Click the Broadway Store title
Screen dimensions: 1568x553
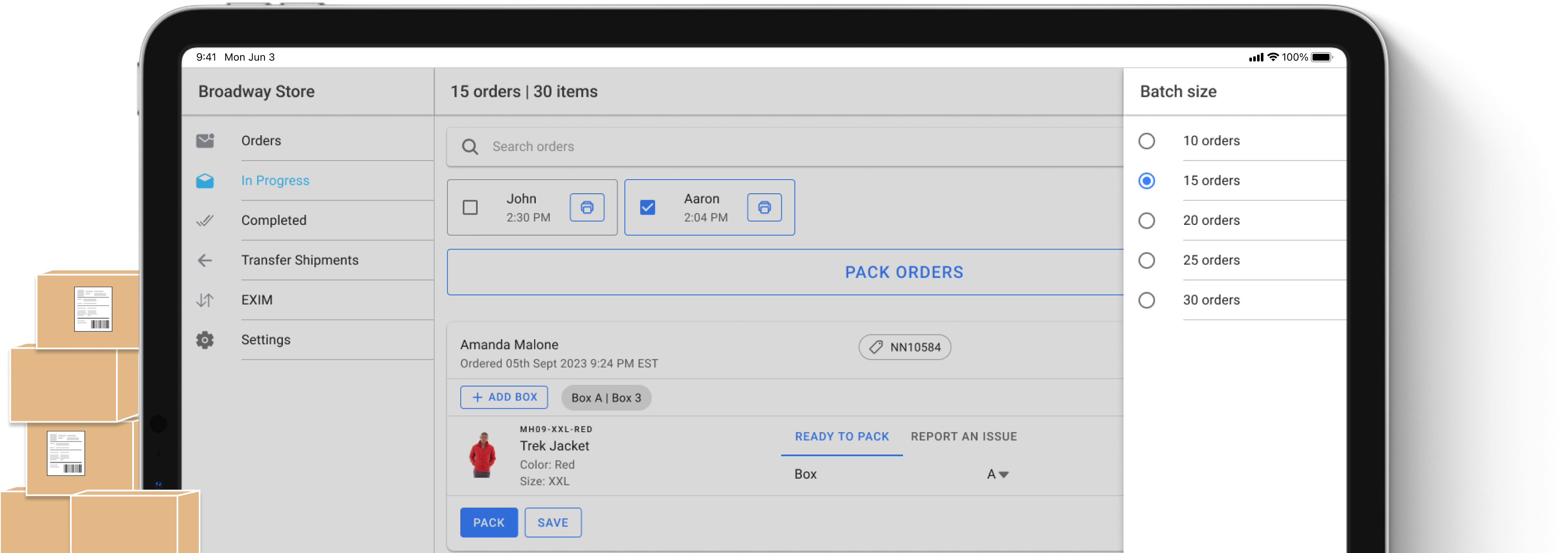point(256,91)
